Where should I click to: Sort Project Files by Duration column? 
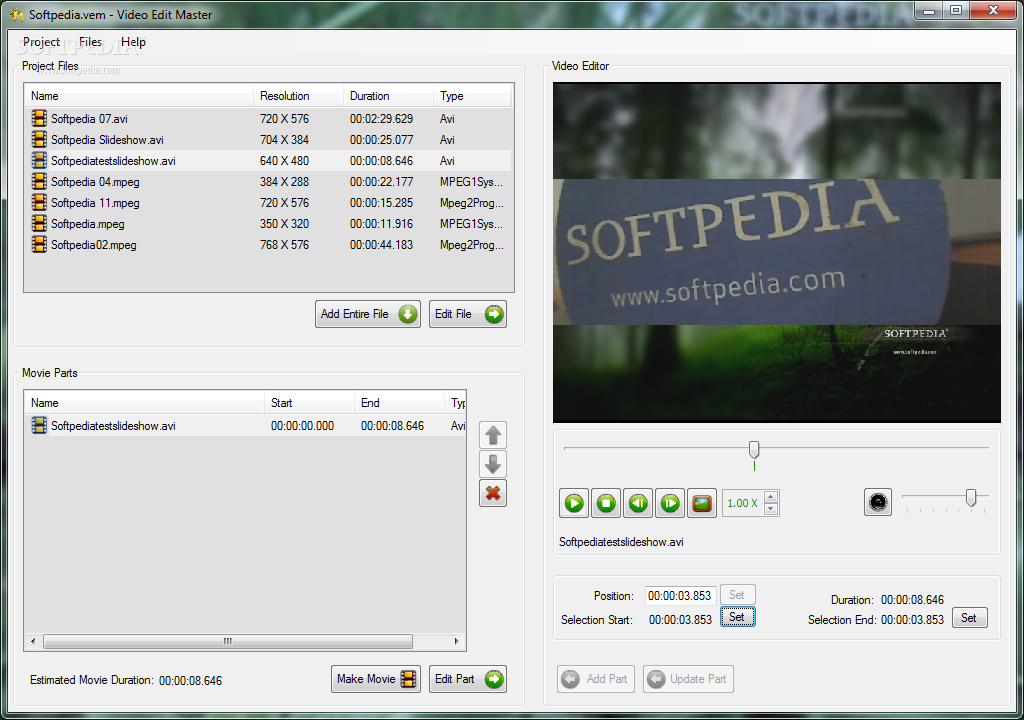tap(388, 96)
